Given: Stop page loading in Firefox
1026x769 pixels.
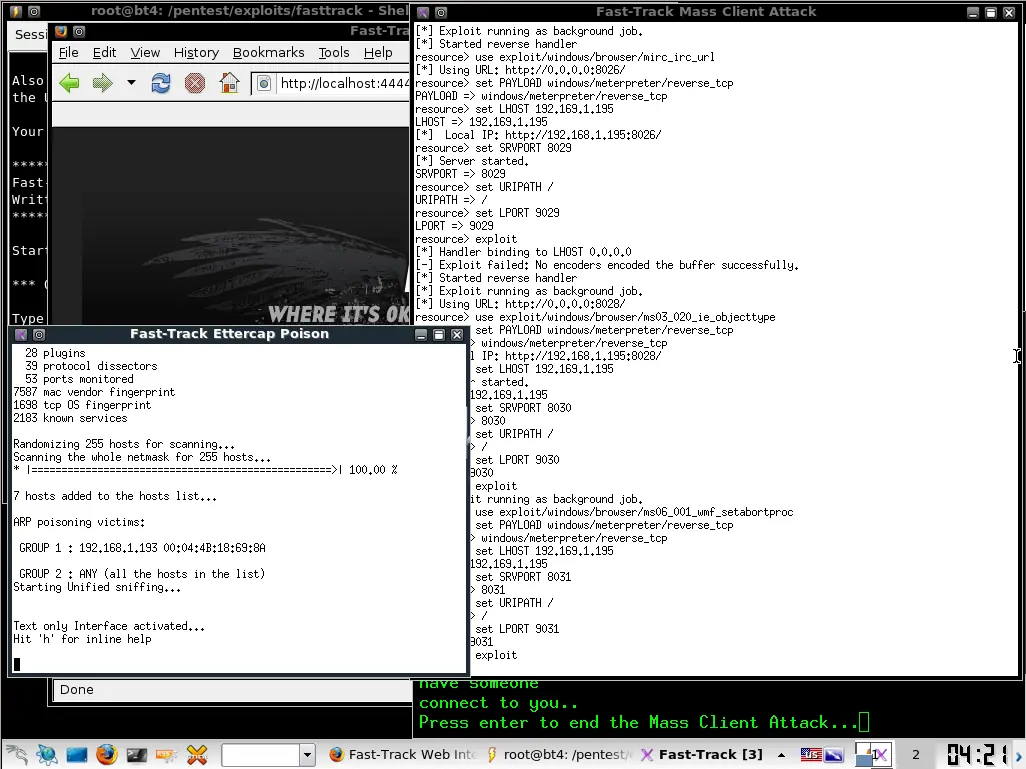Looking at the screenshot, I should point(194,83).
